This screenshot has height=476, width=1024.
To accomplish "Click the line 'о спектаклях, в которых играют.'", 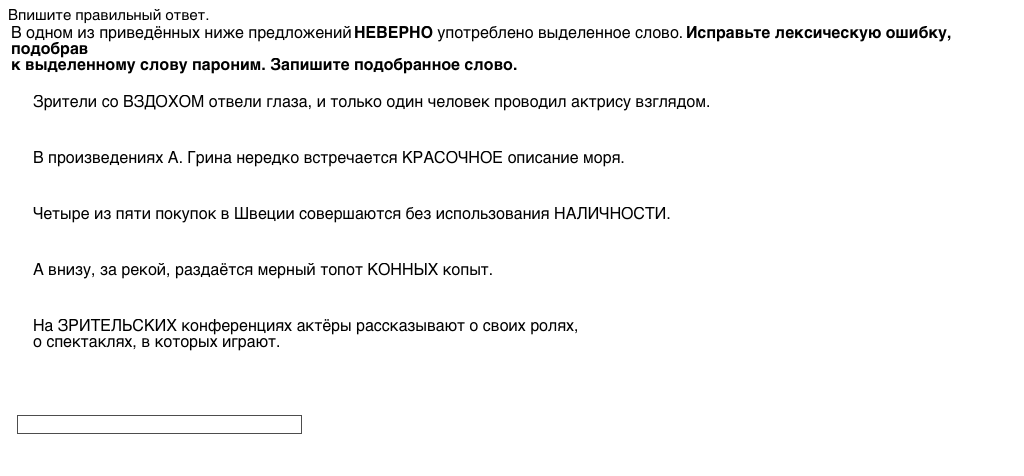I will tap(156, 342).
